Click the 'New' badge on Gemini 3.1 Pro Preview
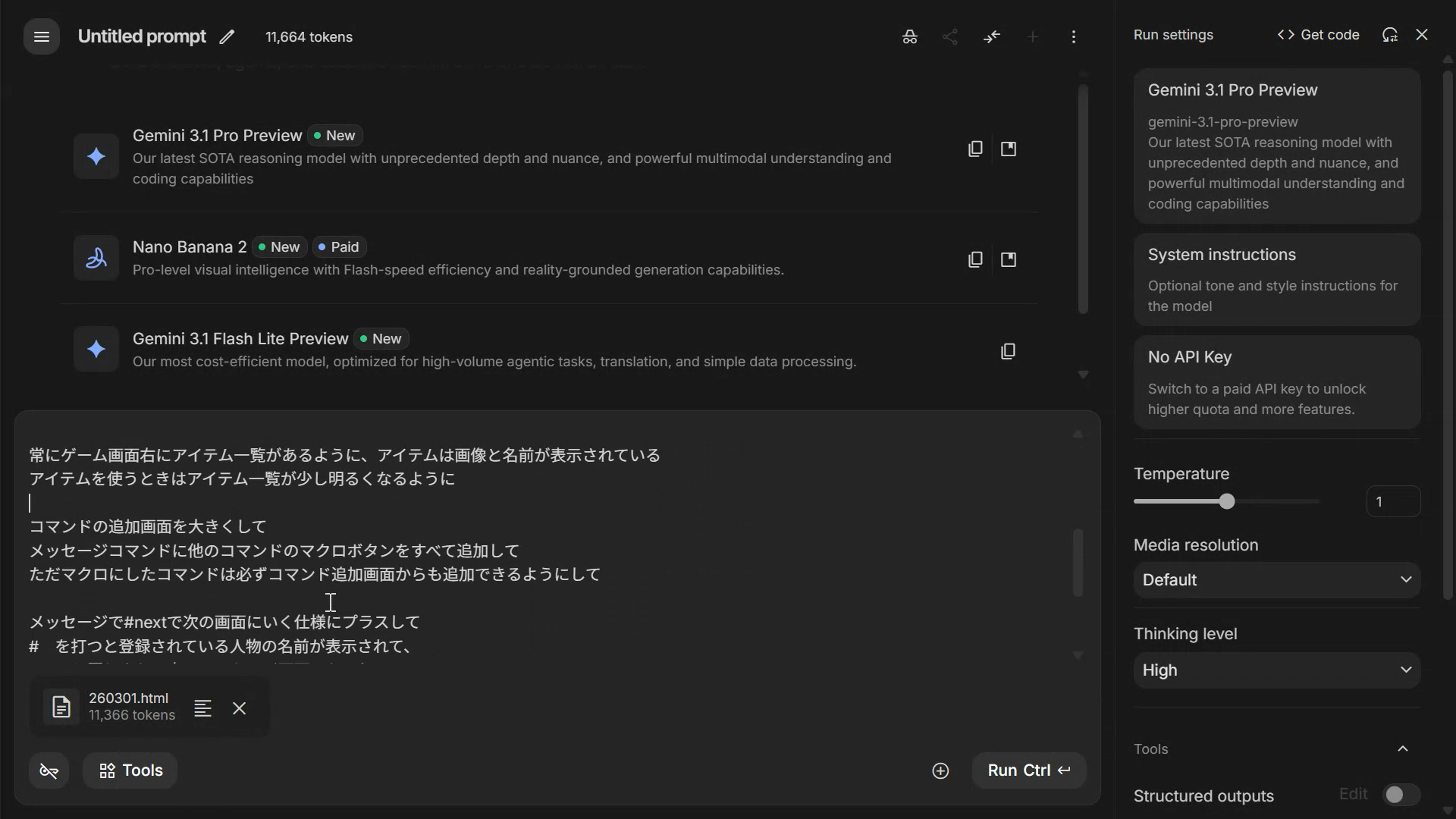Screen dimensions: 1456x819 pyautogui.click(x=334, y=136)
